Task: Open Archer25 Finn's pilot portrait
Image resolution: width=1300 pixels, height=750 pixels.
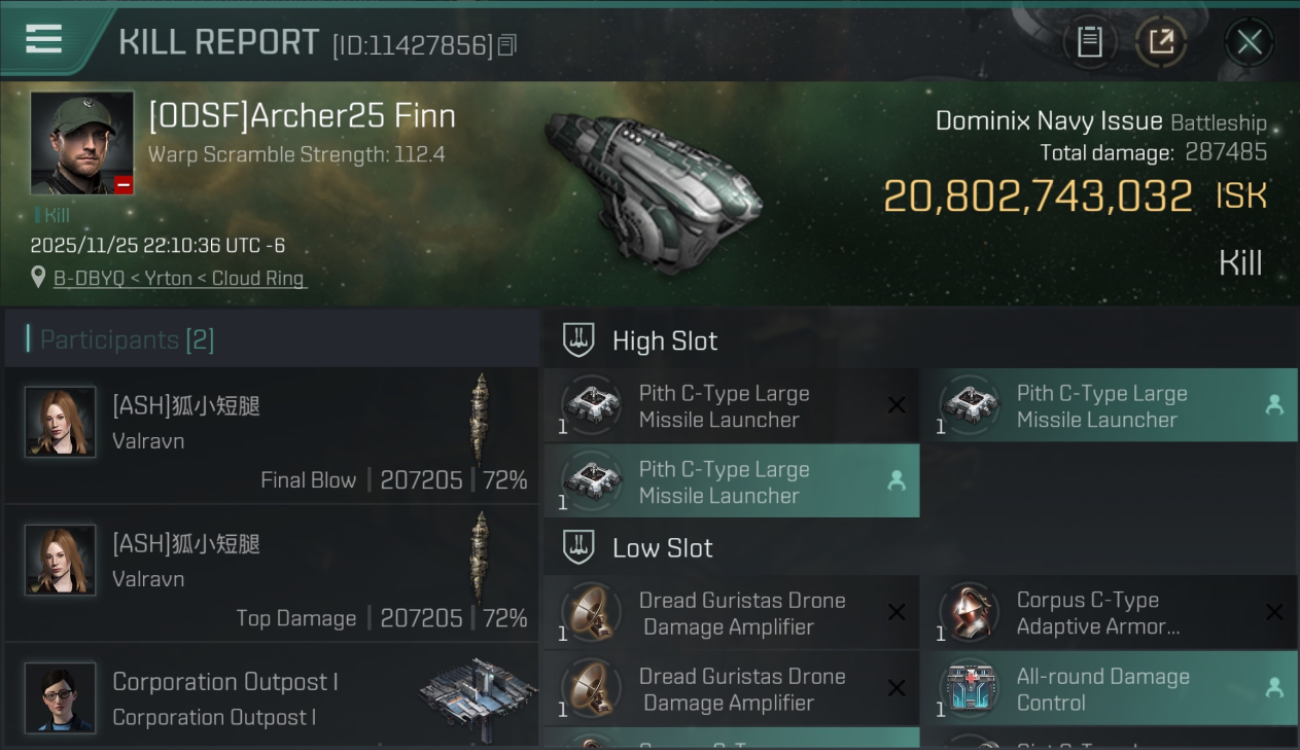Action: [82, 143]
